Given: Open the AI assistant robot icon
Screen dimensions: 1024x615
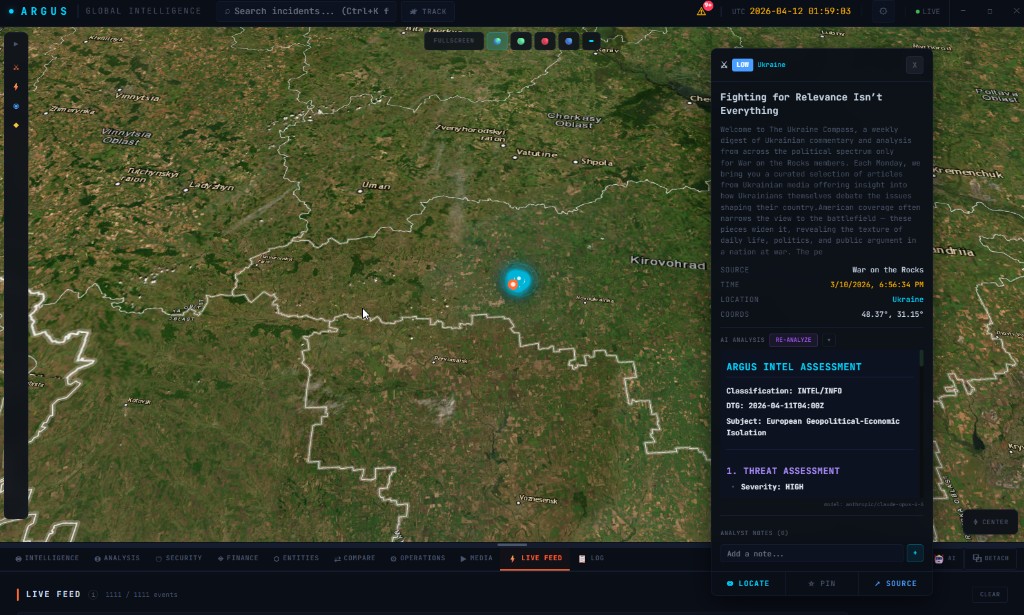Looking at the screenshot, I should coord(944,558).
